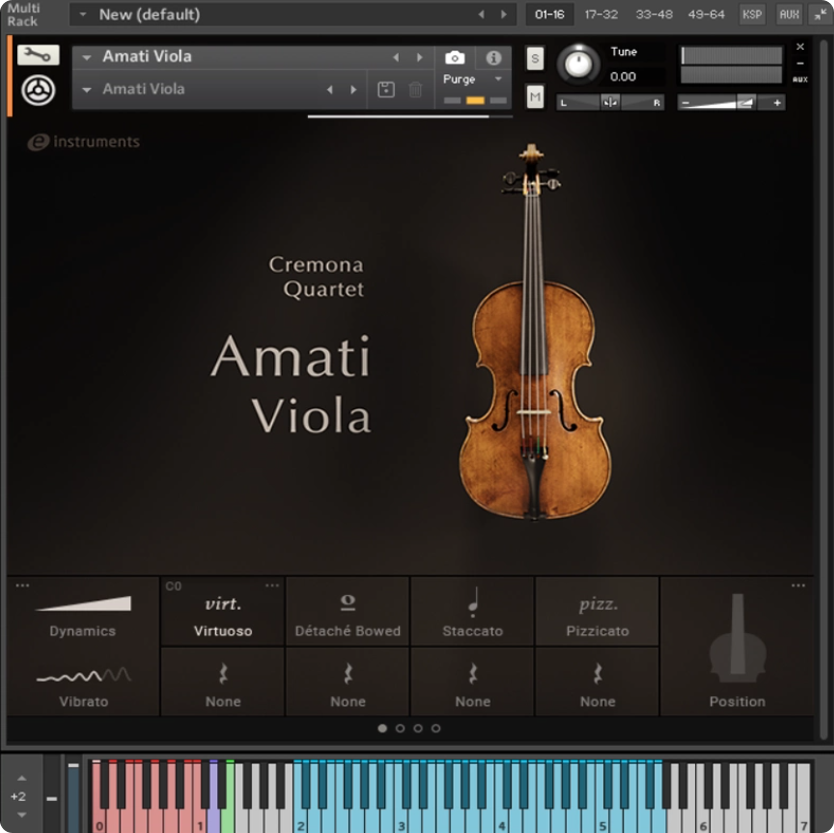Viewport: 834px width, 833px height.
Task: Delete snapshot with the trash icon
Action: coord(415,89)
